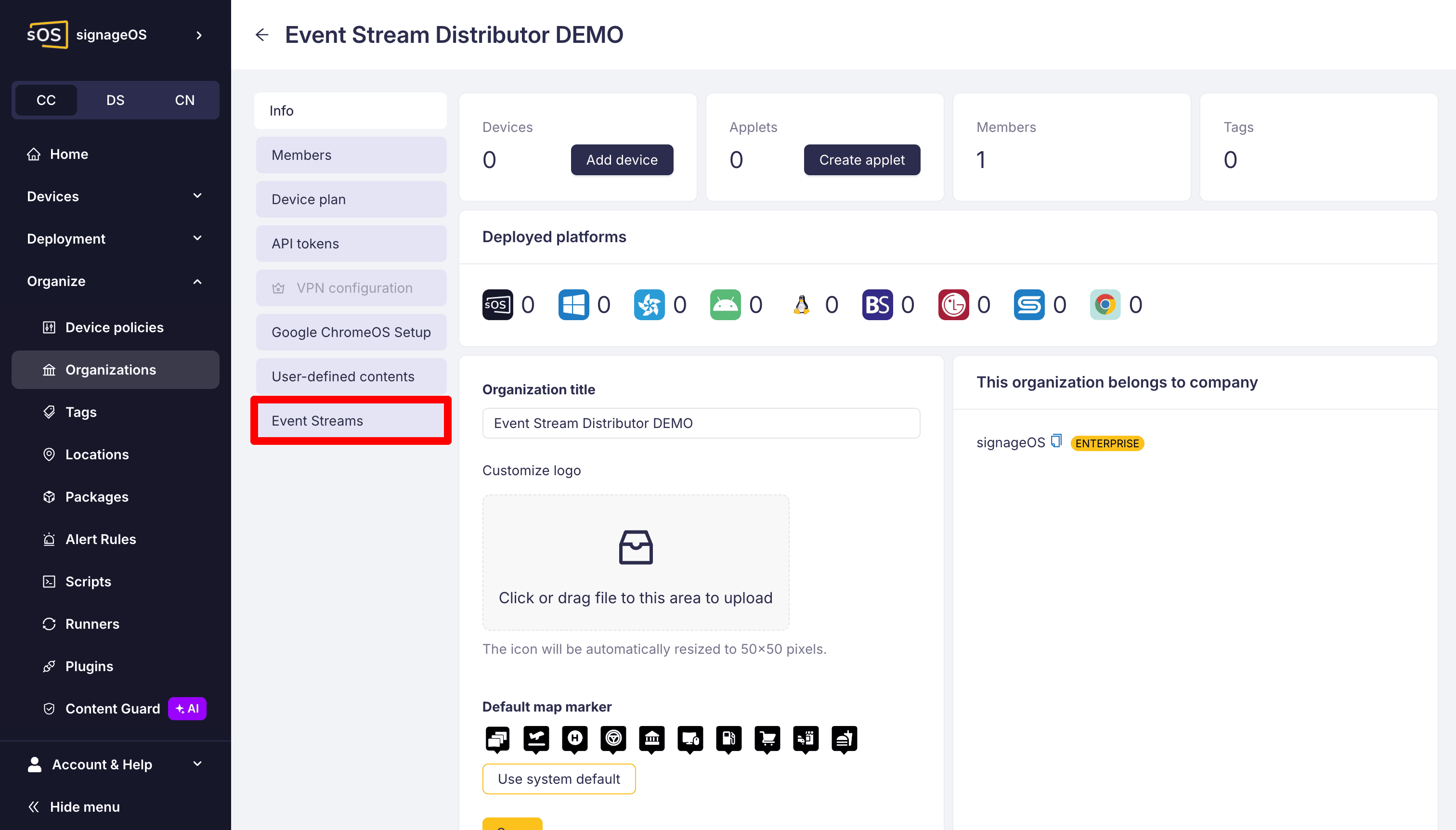
Task: Open Device policies in the sidebar
Action: 115,327
